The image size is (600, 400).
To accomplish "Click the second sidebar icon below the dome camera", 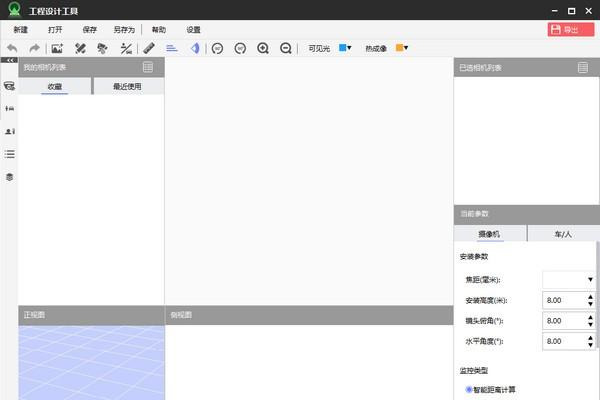I will (x=10, y=109).
